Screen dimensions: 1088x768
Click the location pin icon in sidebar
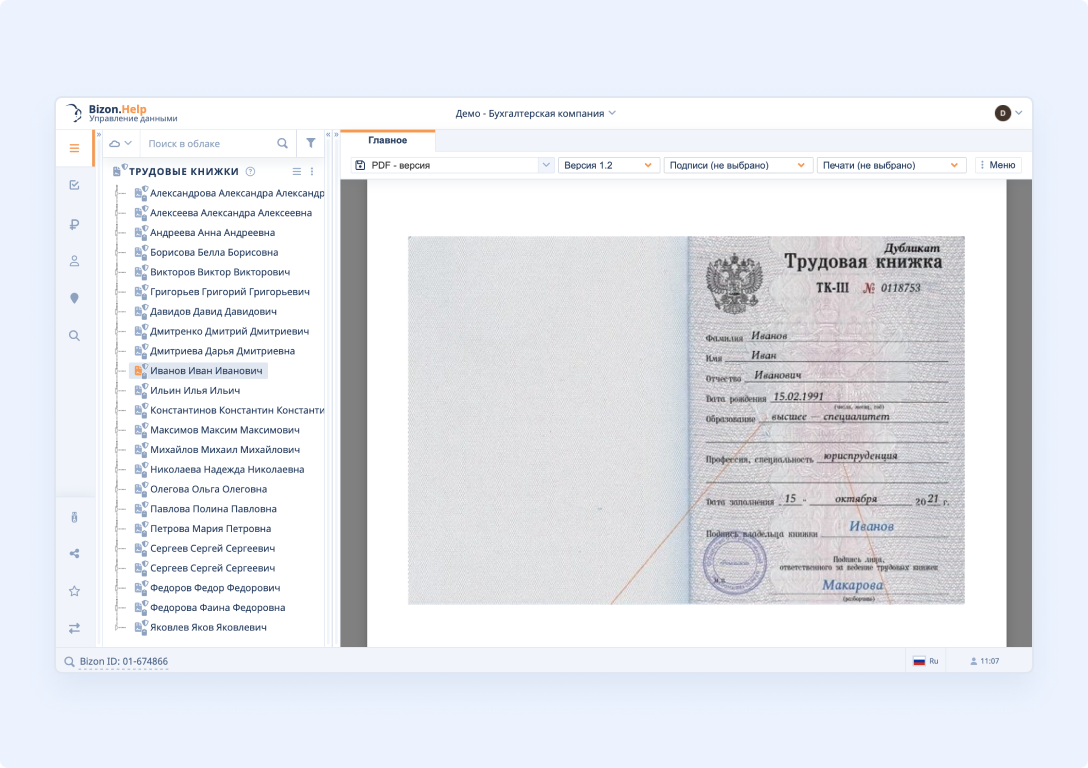tap(74, 298)
